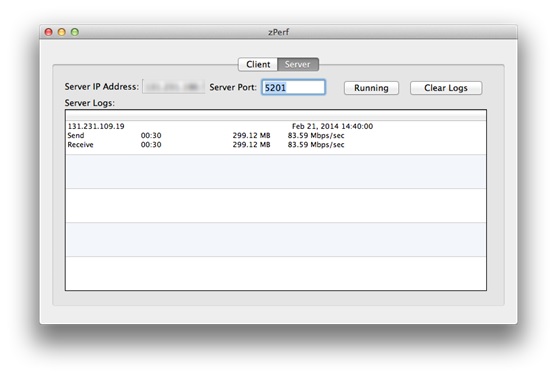Select log entry IP 131.231.109.19

96,126
